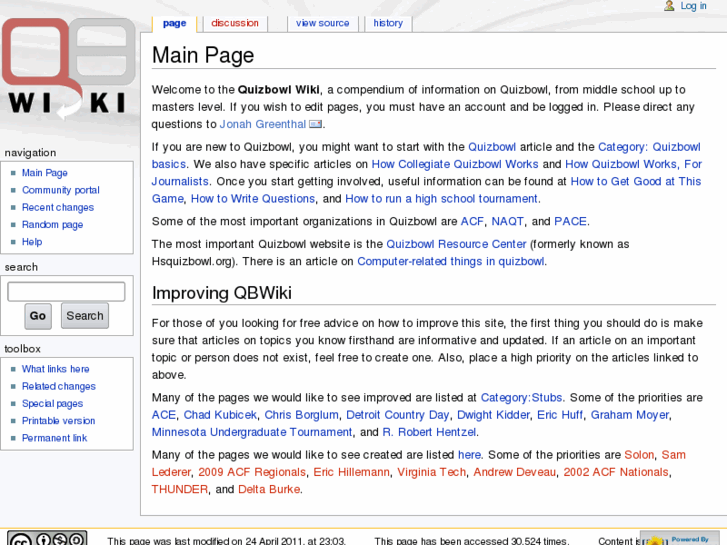
Task: Open the R. Robert Hentzel link
Action: pyautogui.click(x=429, y=432)
